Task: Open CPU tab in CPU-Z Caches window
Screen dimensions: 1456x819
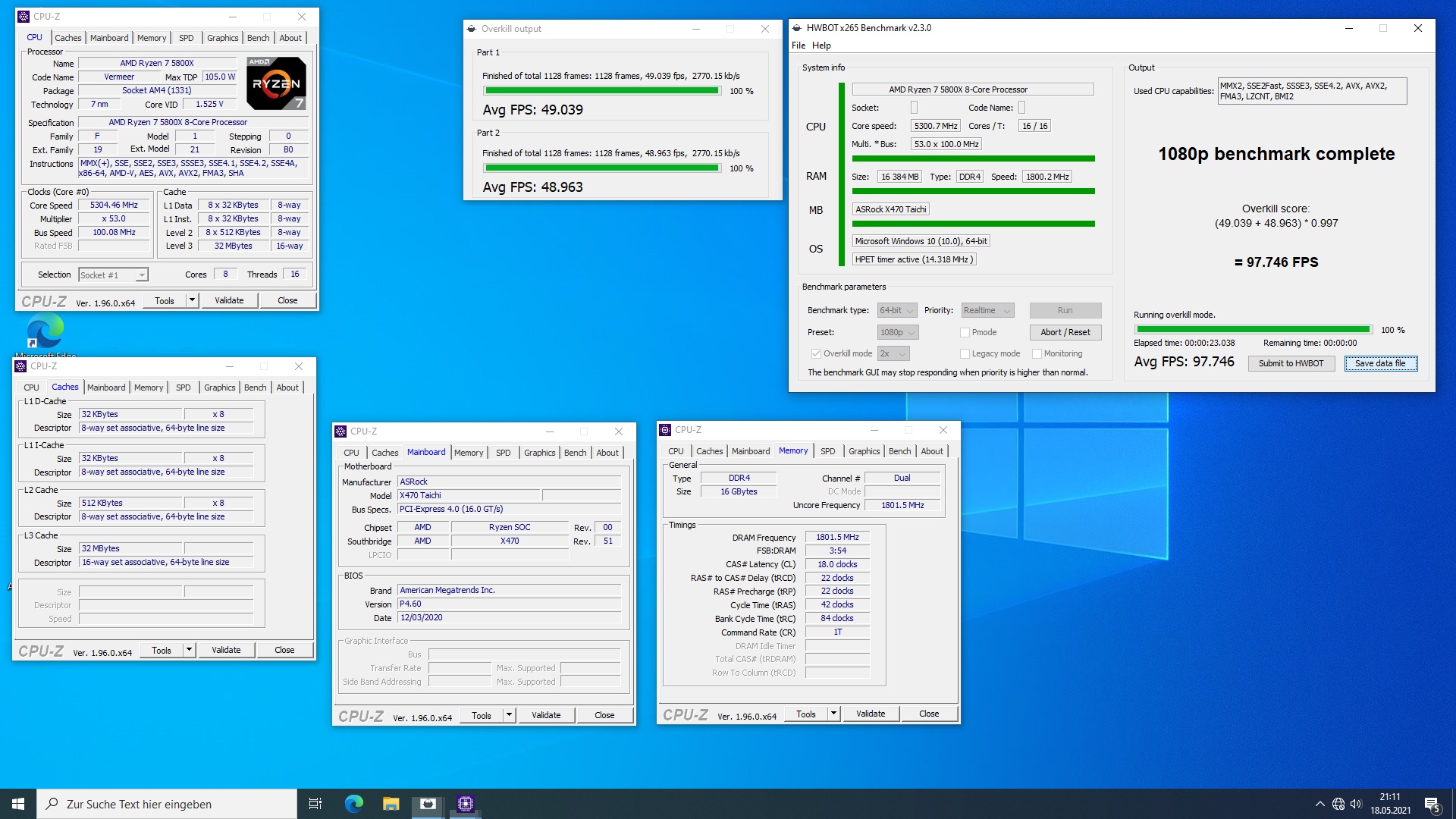Action: (31, 388)
